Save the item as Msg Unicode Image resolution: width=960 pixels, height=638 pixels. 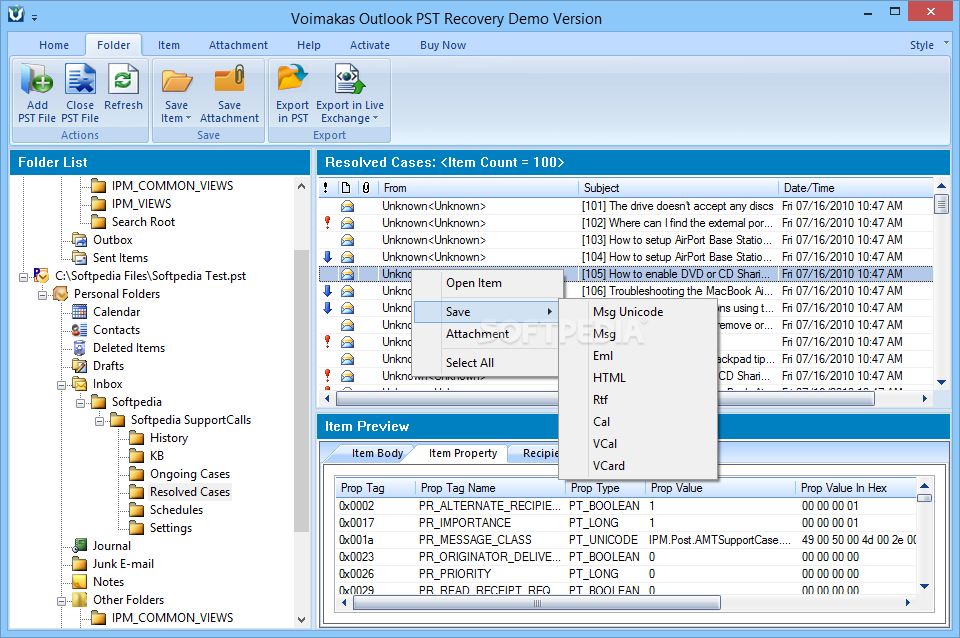click(x=628, y=312)
